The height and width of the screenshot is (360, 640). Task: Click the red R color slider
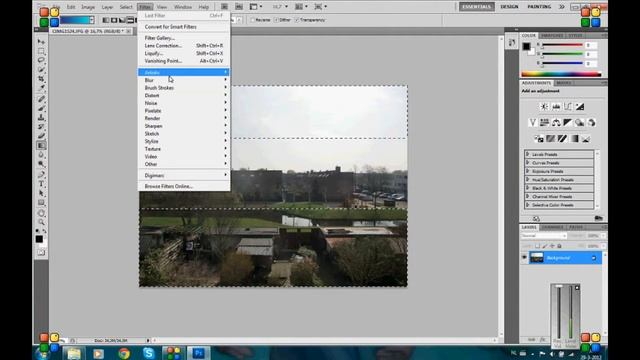click(x=562, y=45)
